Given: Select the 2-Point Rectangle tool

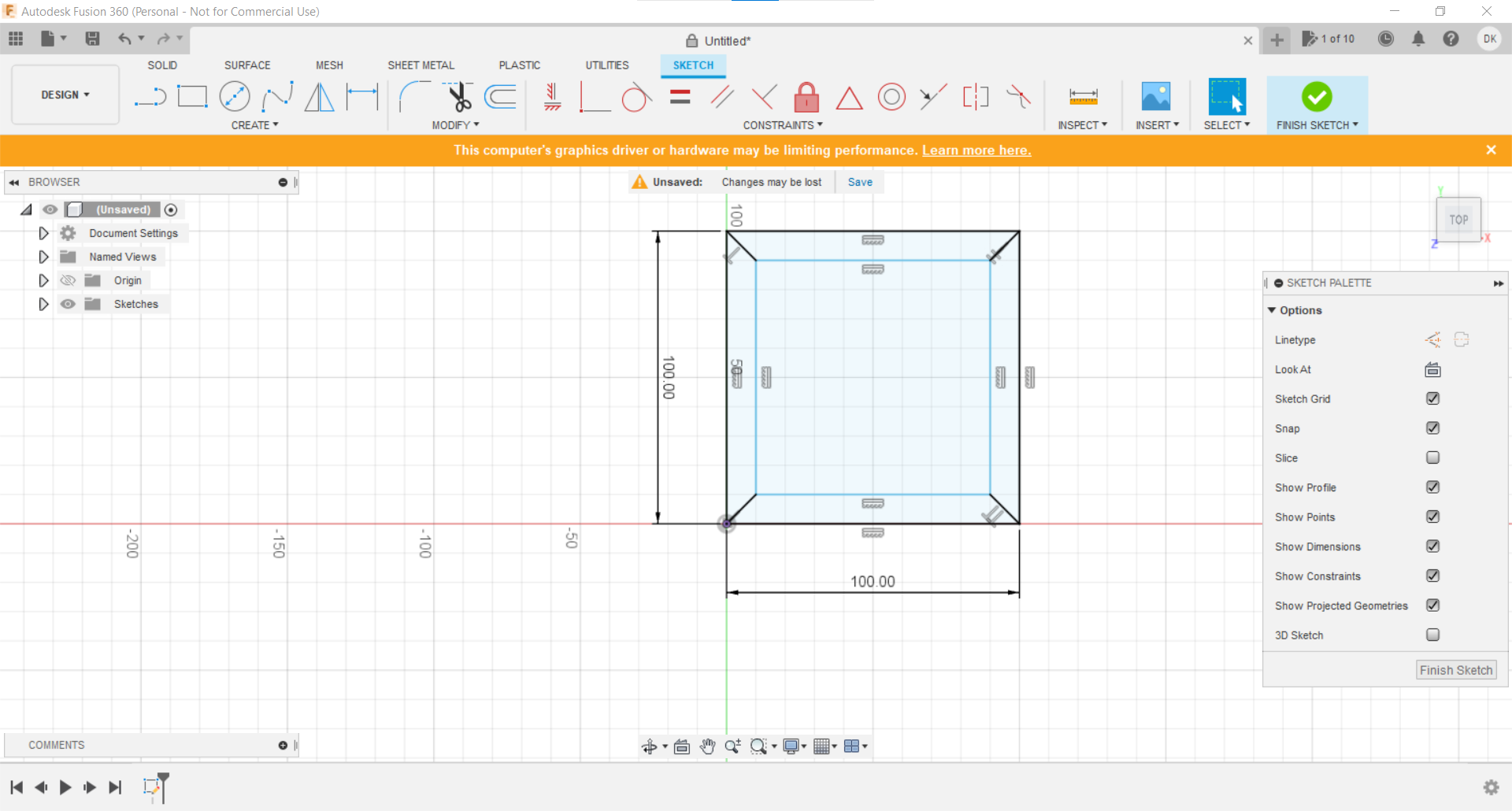Looking at the screenshot, I should pyautogui.click(x=192, y=96).
